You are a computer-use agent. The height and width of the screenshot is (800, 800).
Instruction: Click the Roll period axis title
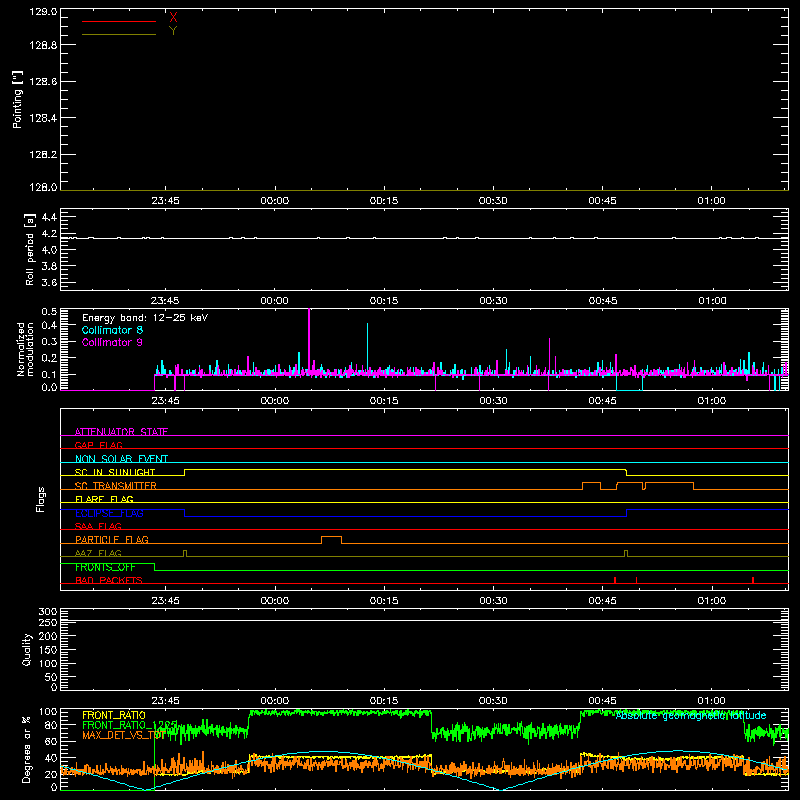pos(30,249)
